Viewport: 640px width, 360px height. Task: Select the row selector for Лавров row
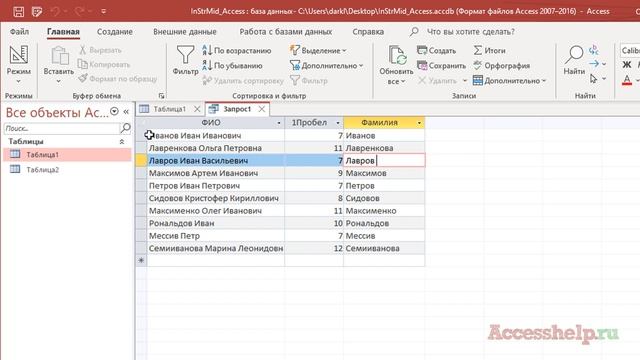(x=141, y=160)
